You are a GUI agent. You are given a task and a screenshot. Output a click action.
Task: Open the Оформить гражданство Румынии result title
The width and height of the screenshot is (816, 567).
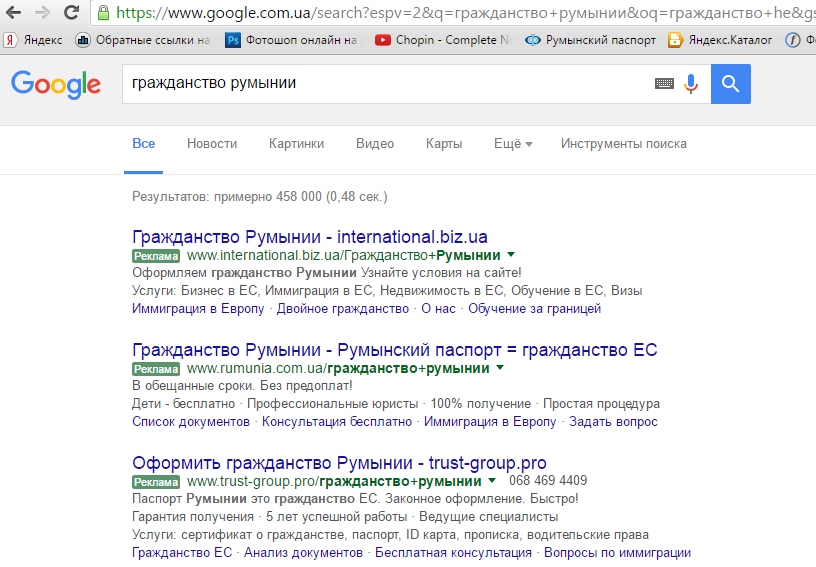coord(339,463)
